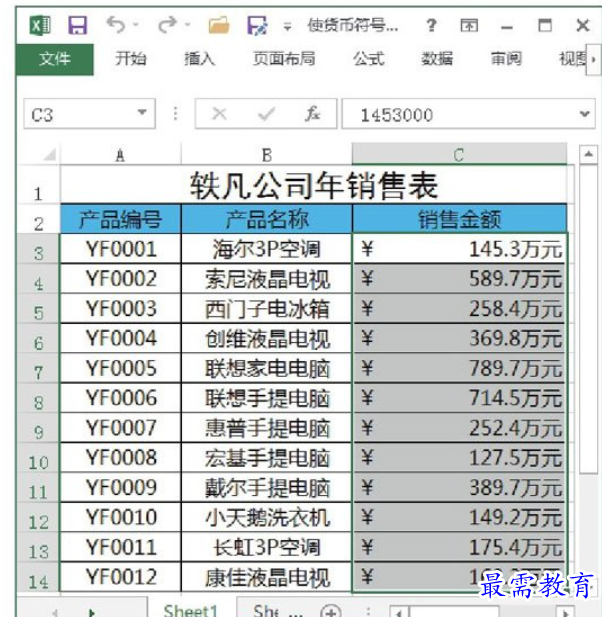
Task: Select row 12 header
Action: [x=38, y=517]
